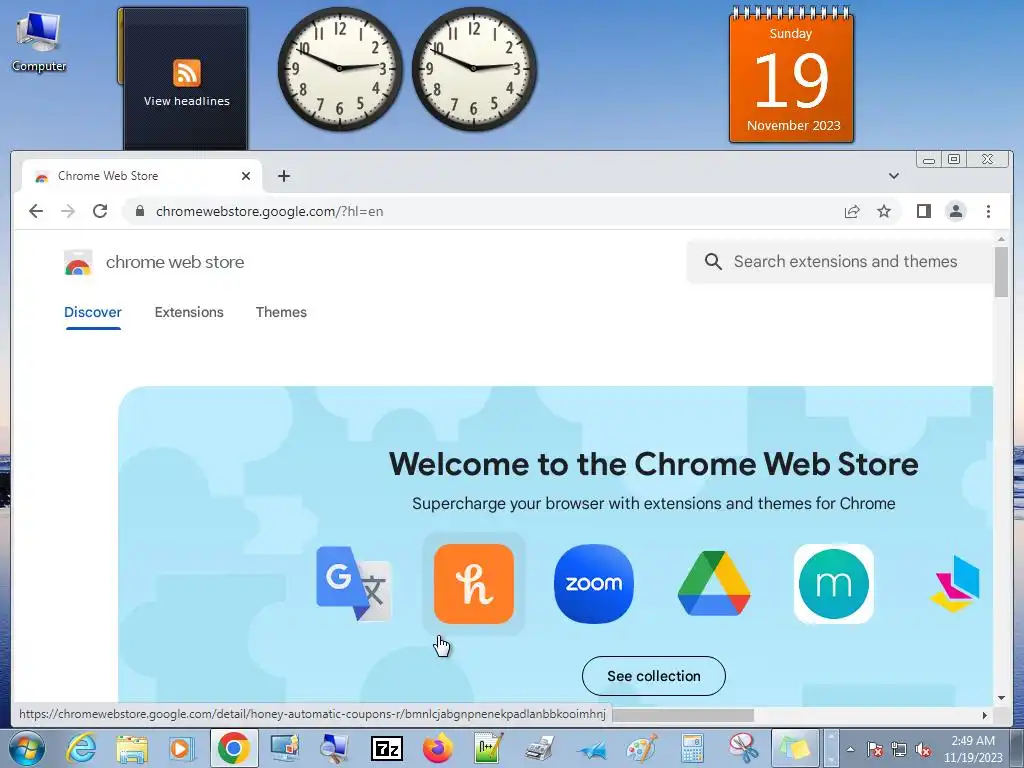The width and height of the screenshot is (1024, 768).
Task: Click the calendar gadget showing Sunday 19
Action: point(792,75)
